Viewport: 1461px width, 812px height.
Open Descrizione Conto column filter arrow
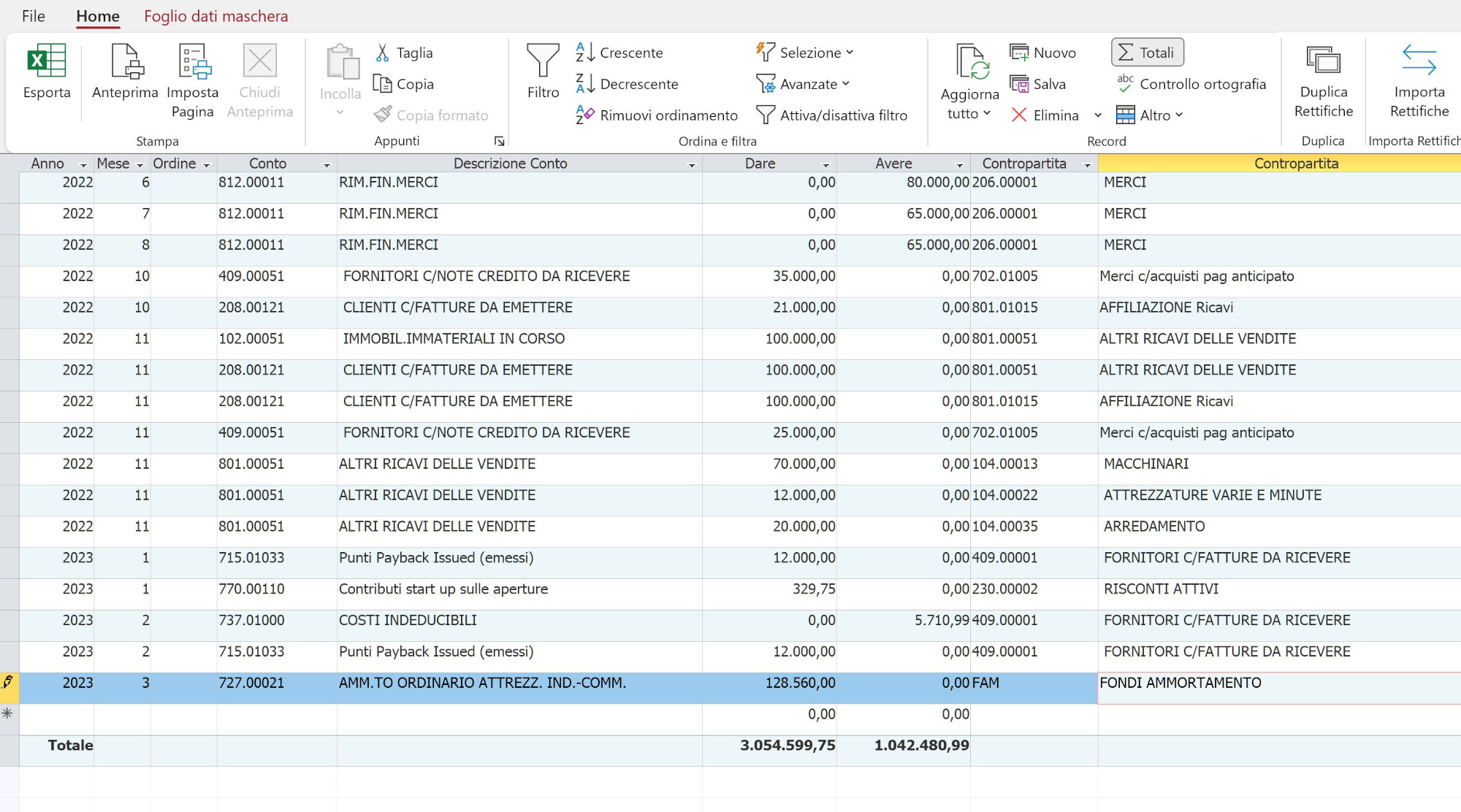pyautogui.click(x=692, y=165)
